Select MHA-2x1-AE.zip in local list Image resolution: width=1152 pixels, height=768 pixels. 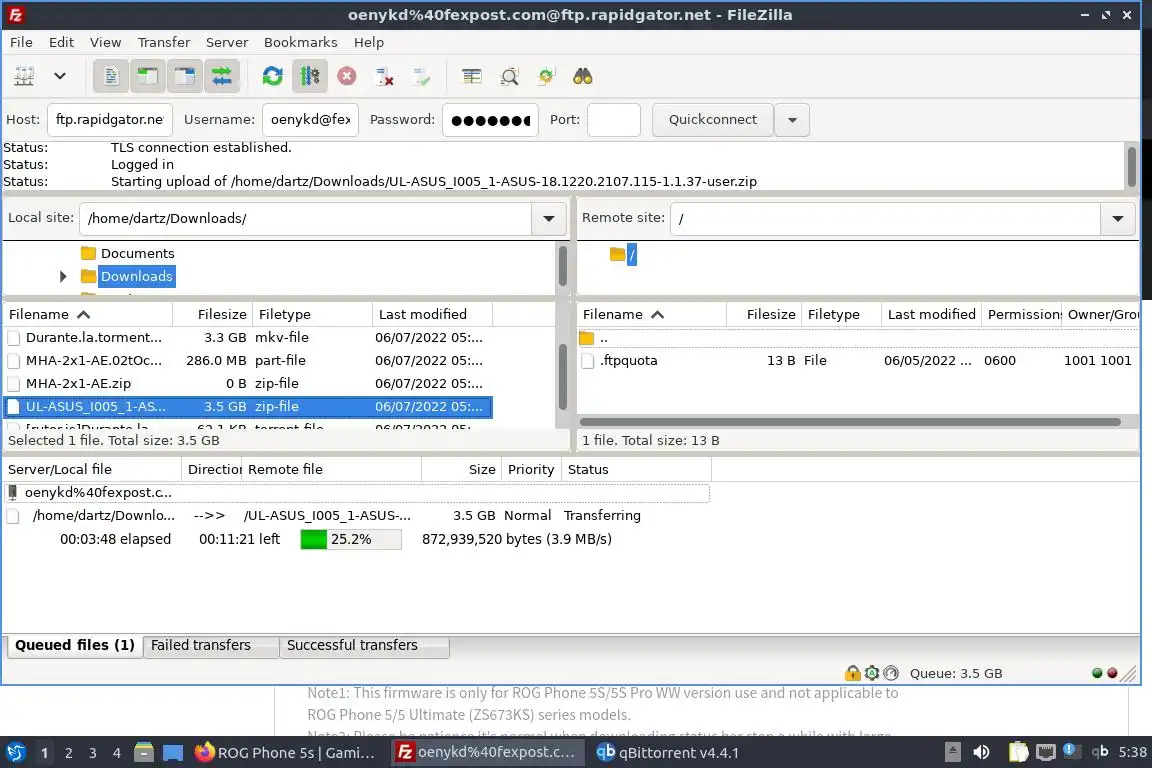point(248,383)
